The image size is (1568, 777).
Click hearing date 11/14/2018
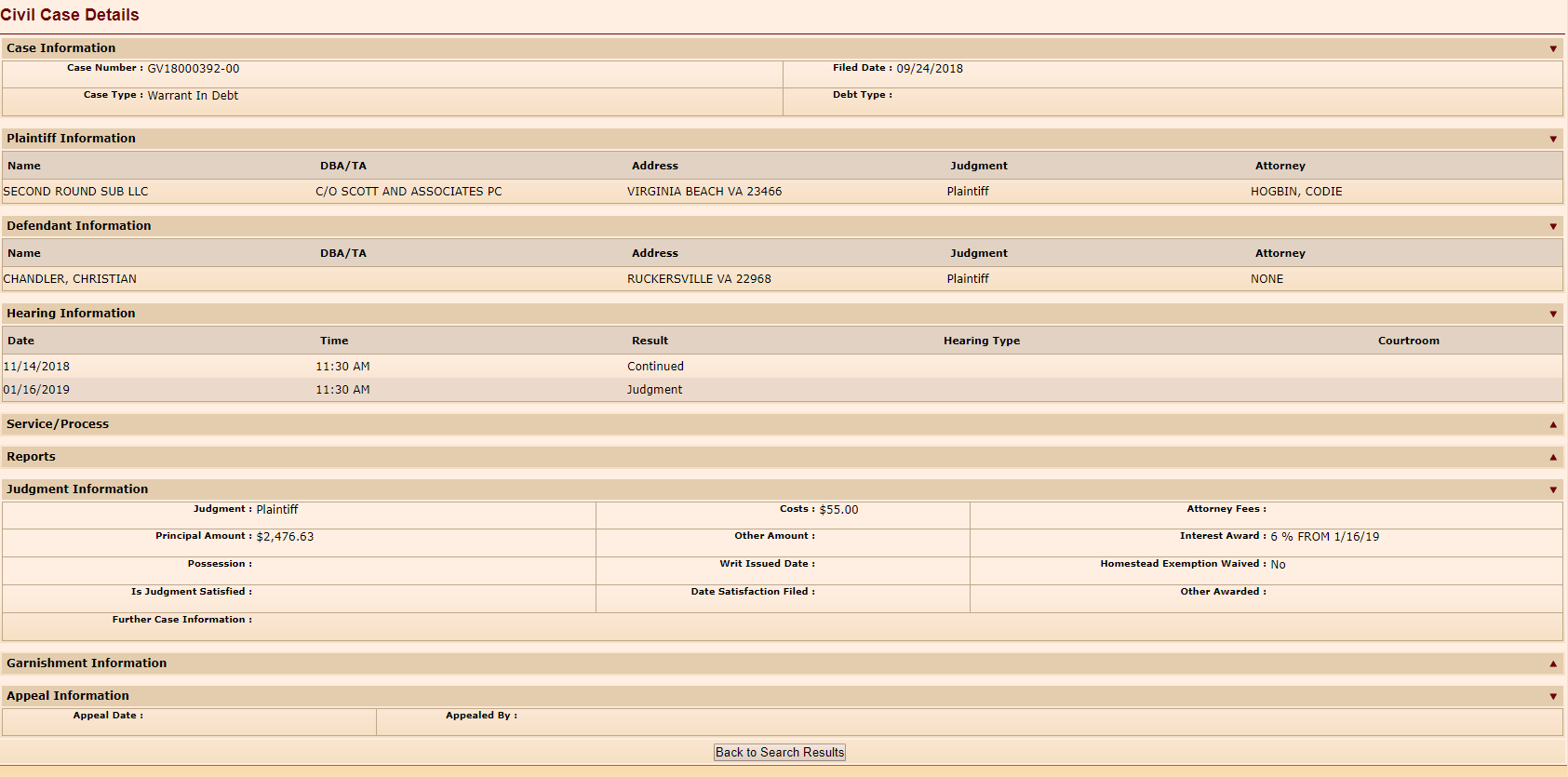click(x=36, y=367)
